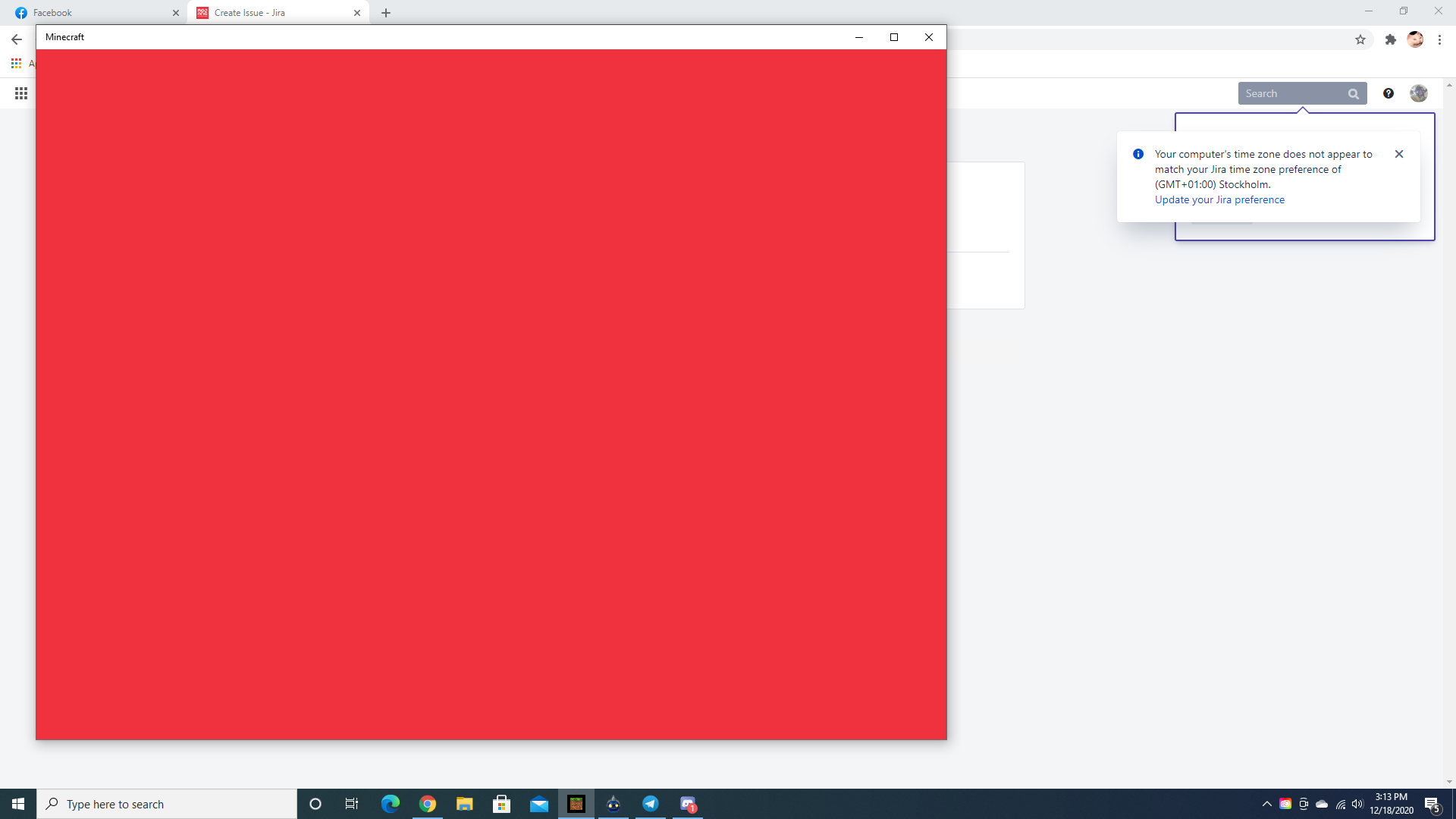
Task: Open the Jira user profile avatar menu
Action: pos(1418,93)
